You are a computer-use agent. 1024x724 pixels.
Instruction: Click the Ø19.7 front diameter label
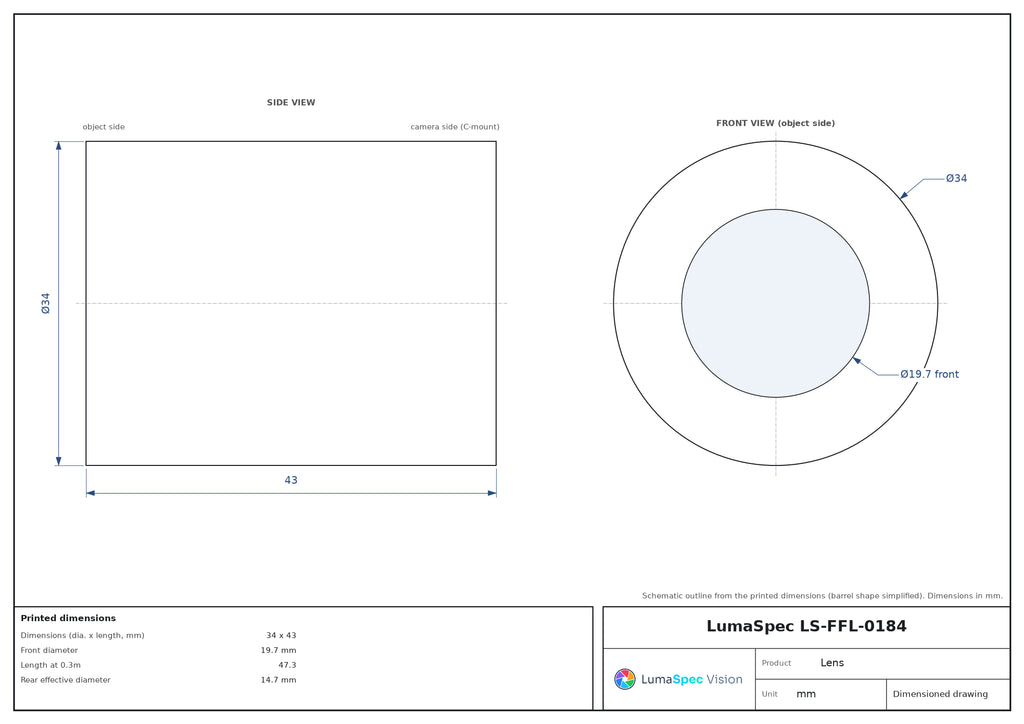tap(929, 374)
